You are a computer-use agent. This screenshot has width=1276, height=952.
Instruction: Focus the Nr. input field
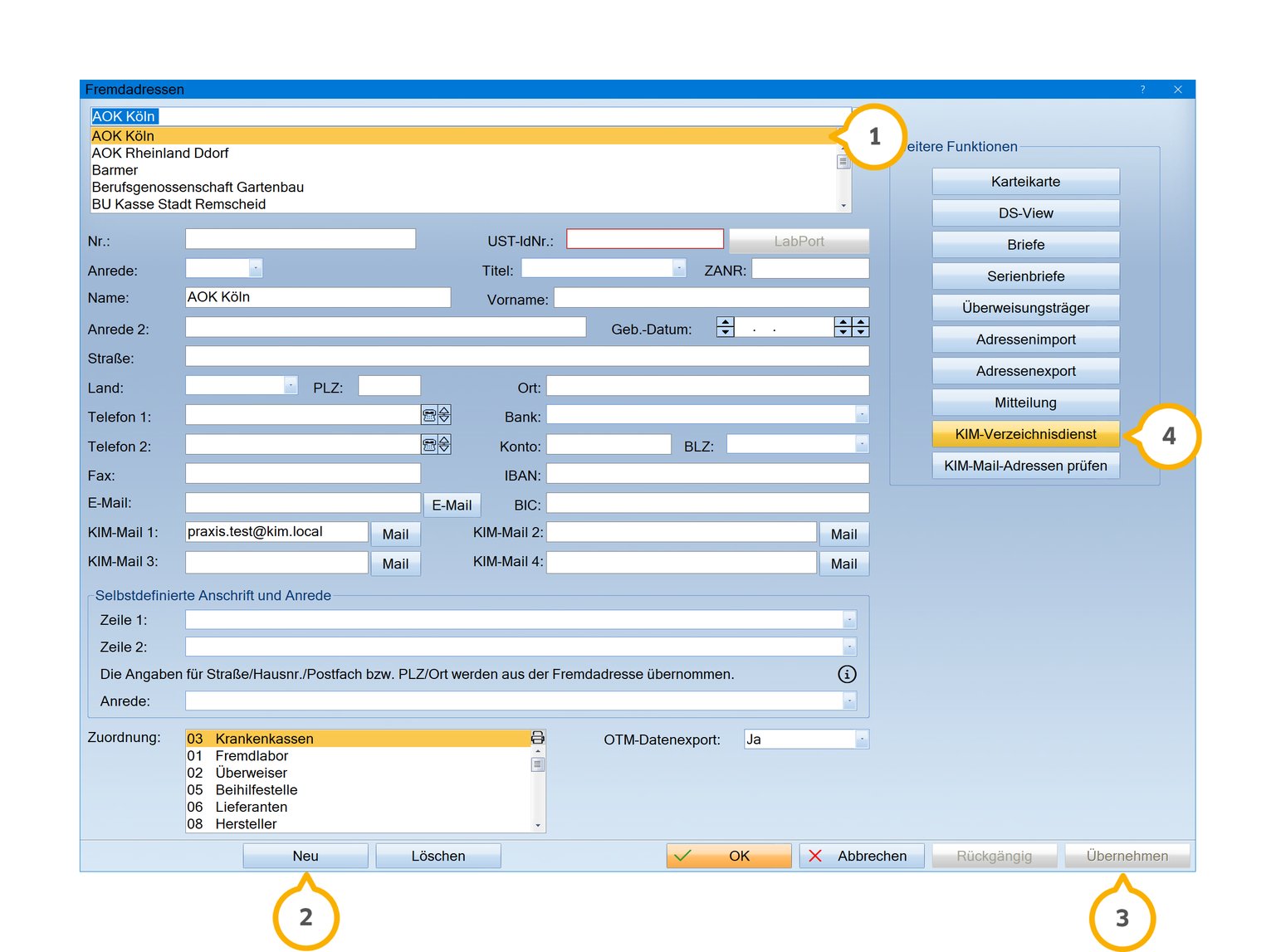(x=301, y=239)
